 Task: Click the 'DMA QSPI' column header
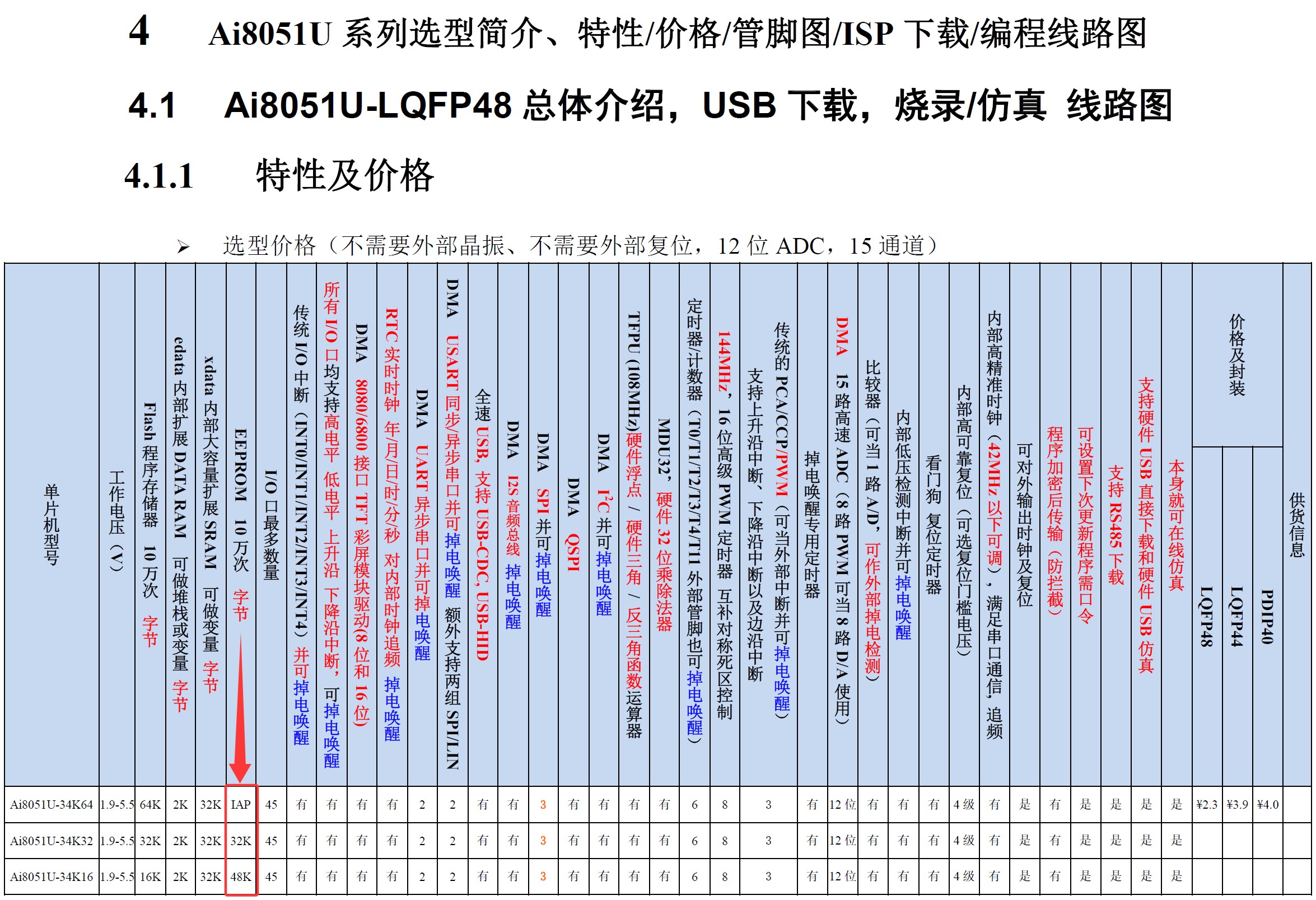click(x=573, y=524)
